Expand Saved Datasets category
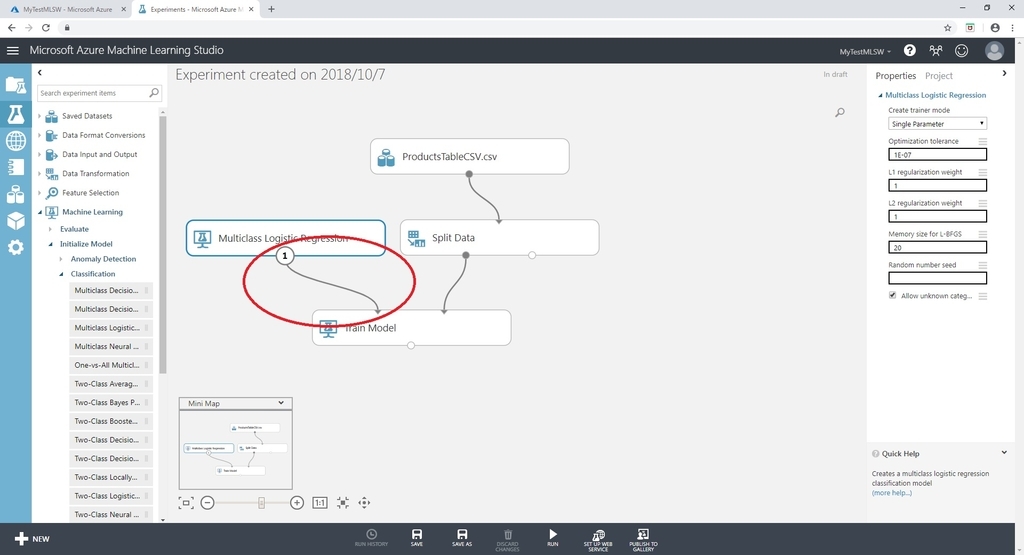 coord(39,116)
